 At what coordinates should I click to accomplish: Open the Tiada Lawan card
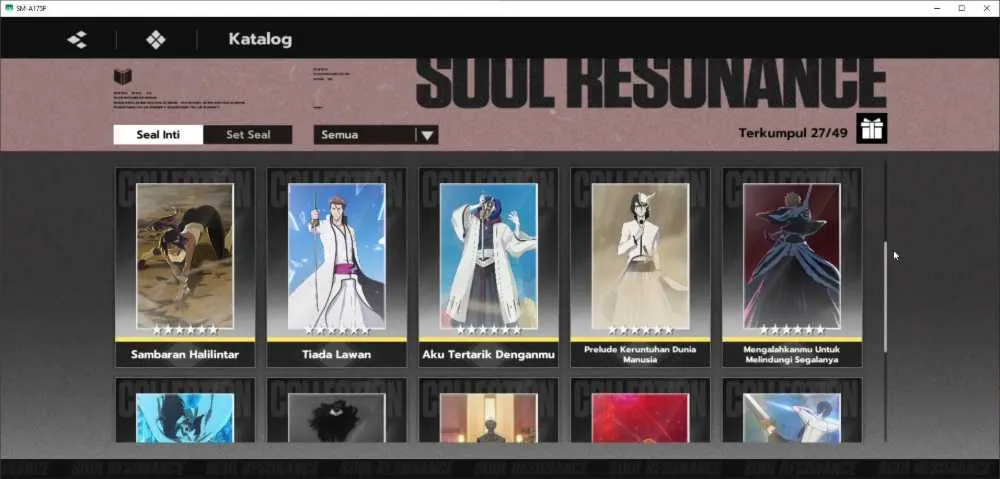(x=337, y=267)
